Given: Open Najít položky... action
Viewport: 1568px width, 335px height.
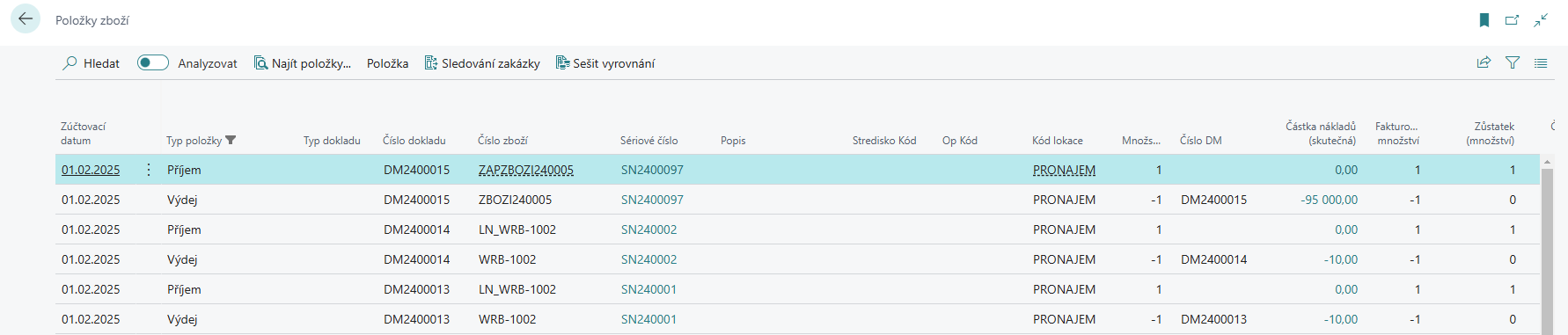Looking at the screenshot, I should (x=303, y=63).
